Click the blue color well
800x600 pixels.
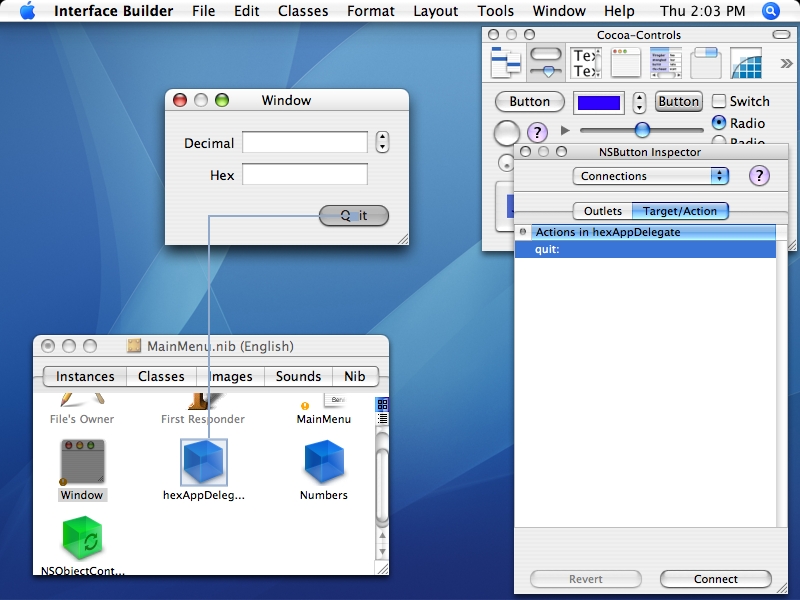598,103
